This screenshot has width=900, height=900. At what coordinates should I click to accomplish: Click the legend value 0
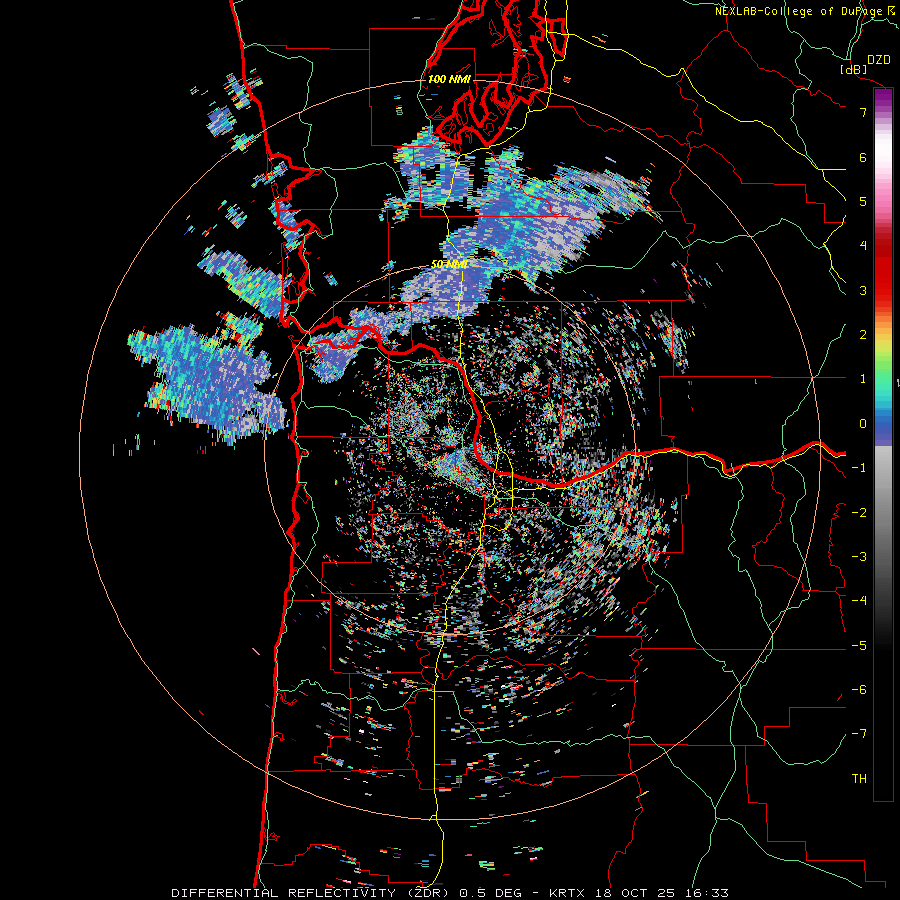click(862, 424)
